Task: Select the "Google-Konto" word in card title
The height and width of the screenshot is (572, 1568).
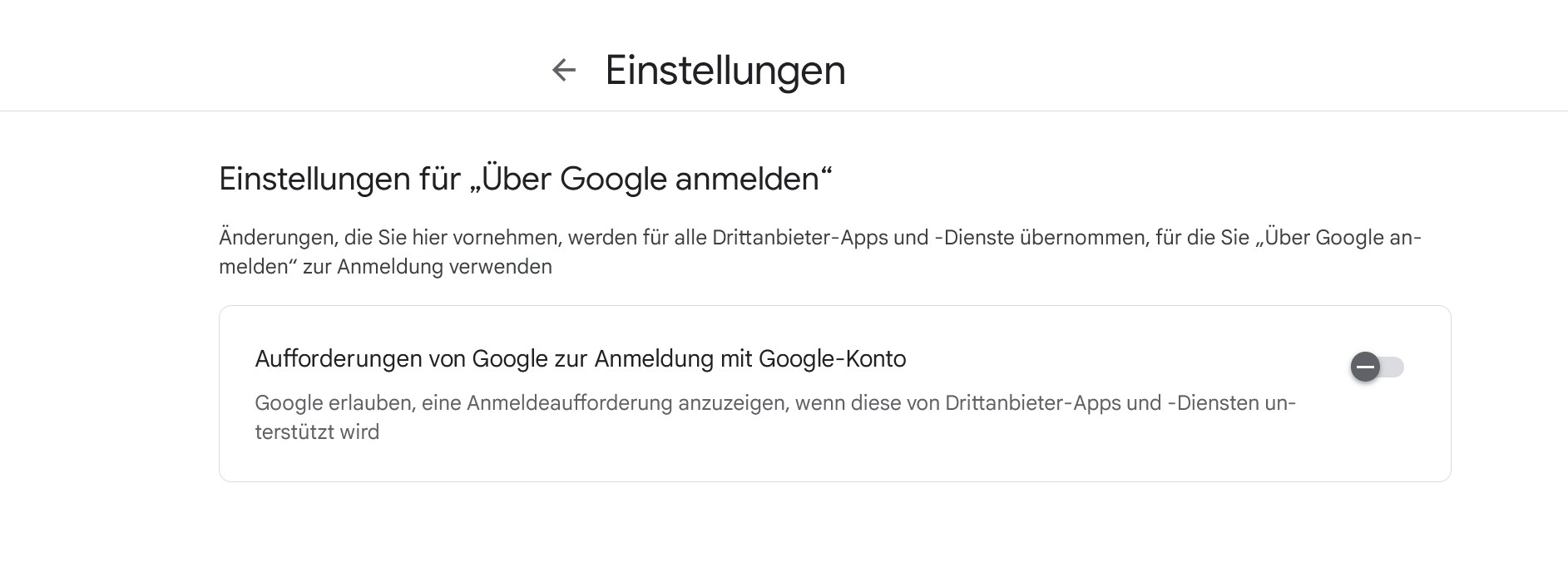Action: 832,359
